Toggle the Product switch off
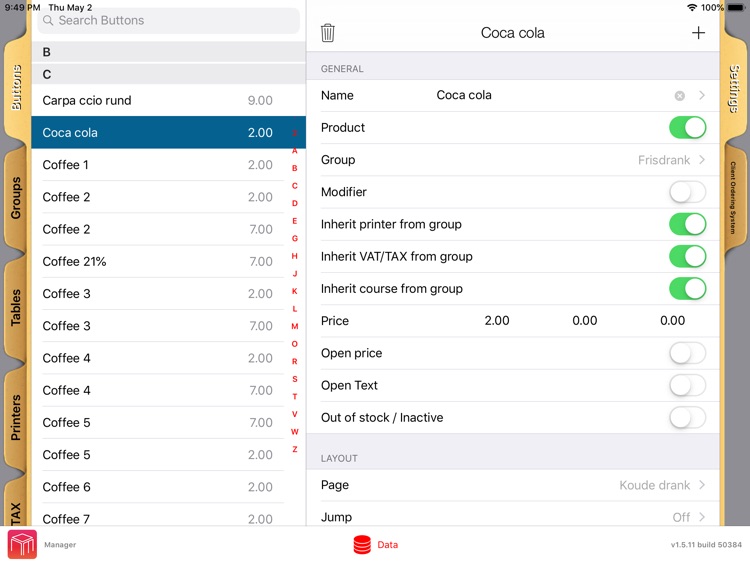The height and width of the screenshot is (563, 750). [687, 128]
